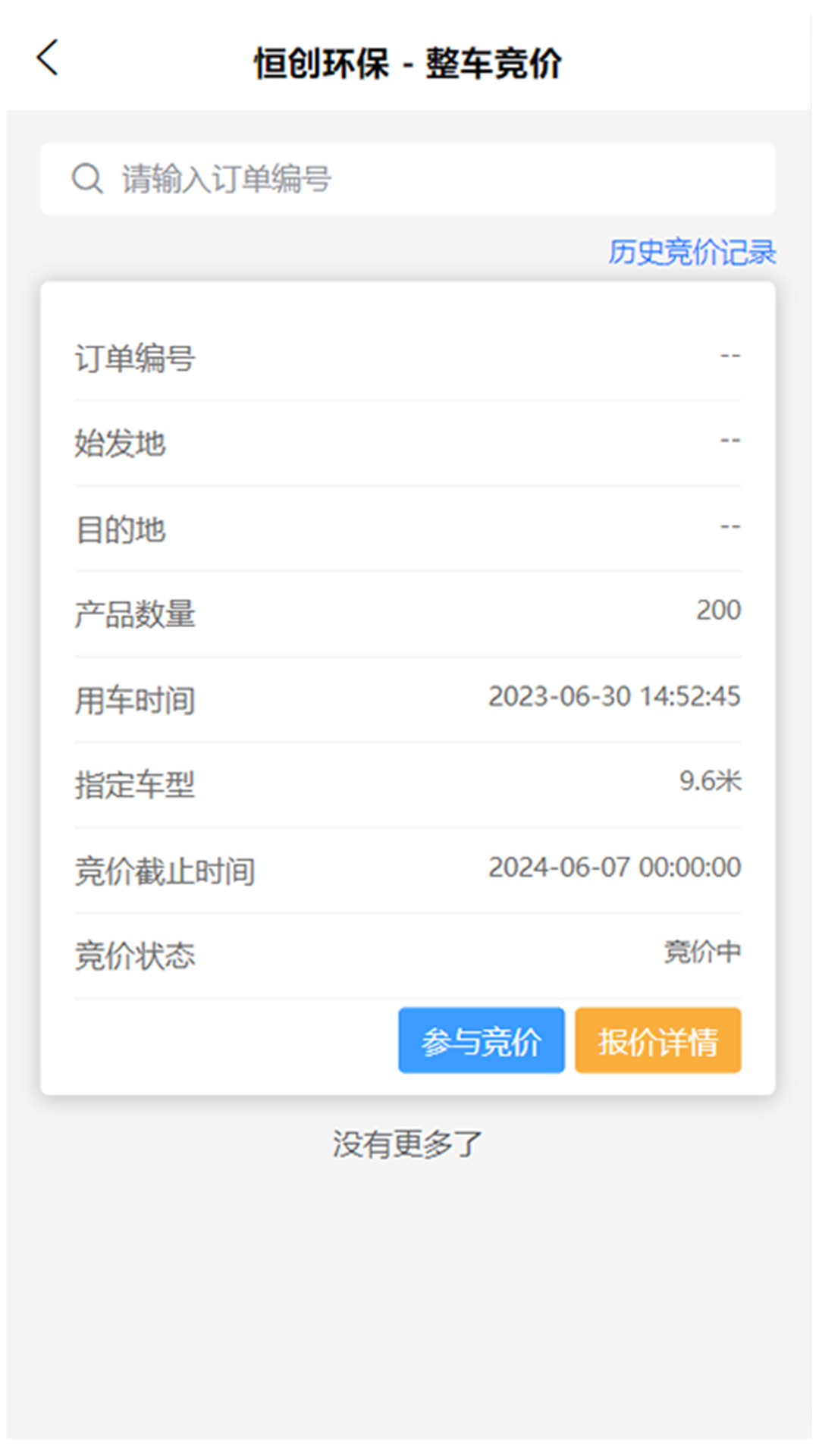Select the 目的地 row label
Image resolution: width=819 pixels, height=1456 pixels.
120,529
